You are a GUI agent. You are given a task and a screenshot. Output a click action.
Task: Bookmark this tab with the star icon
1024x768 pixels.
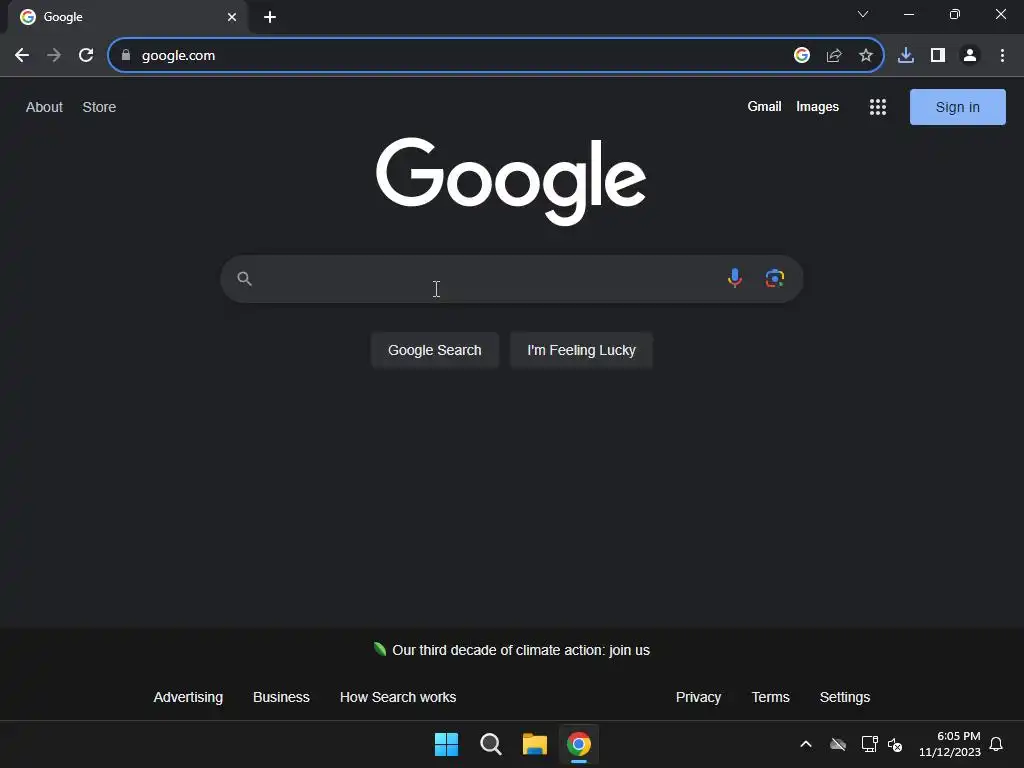tap(866, 56)
